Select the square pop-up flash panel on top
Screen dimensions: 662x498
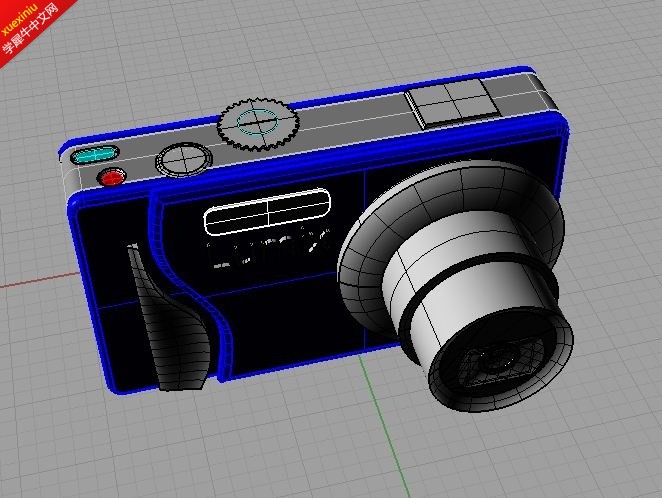coord(452,103)
